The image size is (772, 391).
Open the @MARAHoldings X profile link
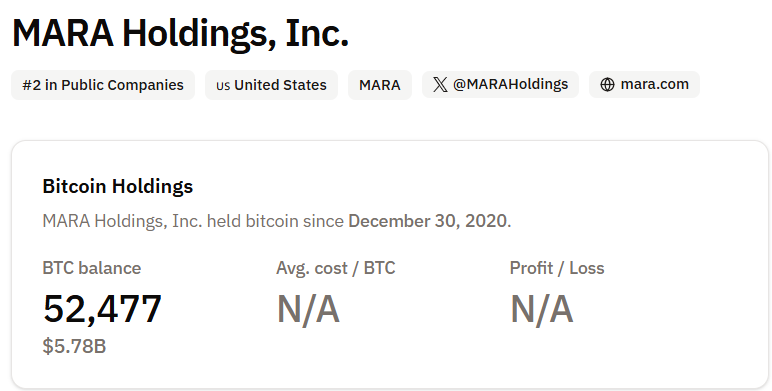click(x=500, y=85)
